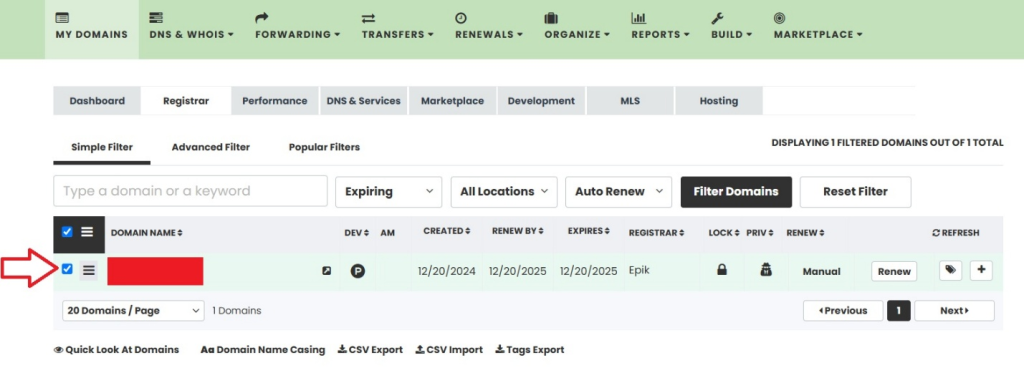Select the Popular Filters tab
Screen dimensions: 1024x383
click(x=324, y=147)
